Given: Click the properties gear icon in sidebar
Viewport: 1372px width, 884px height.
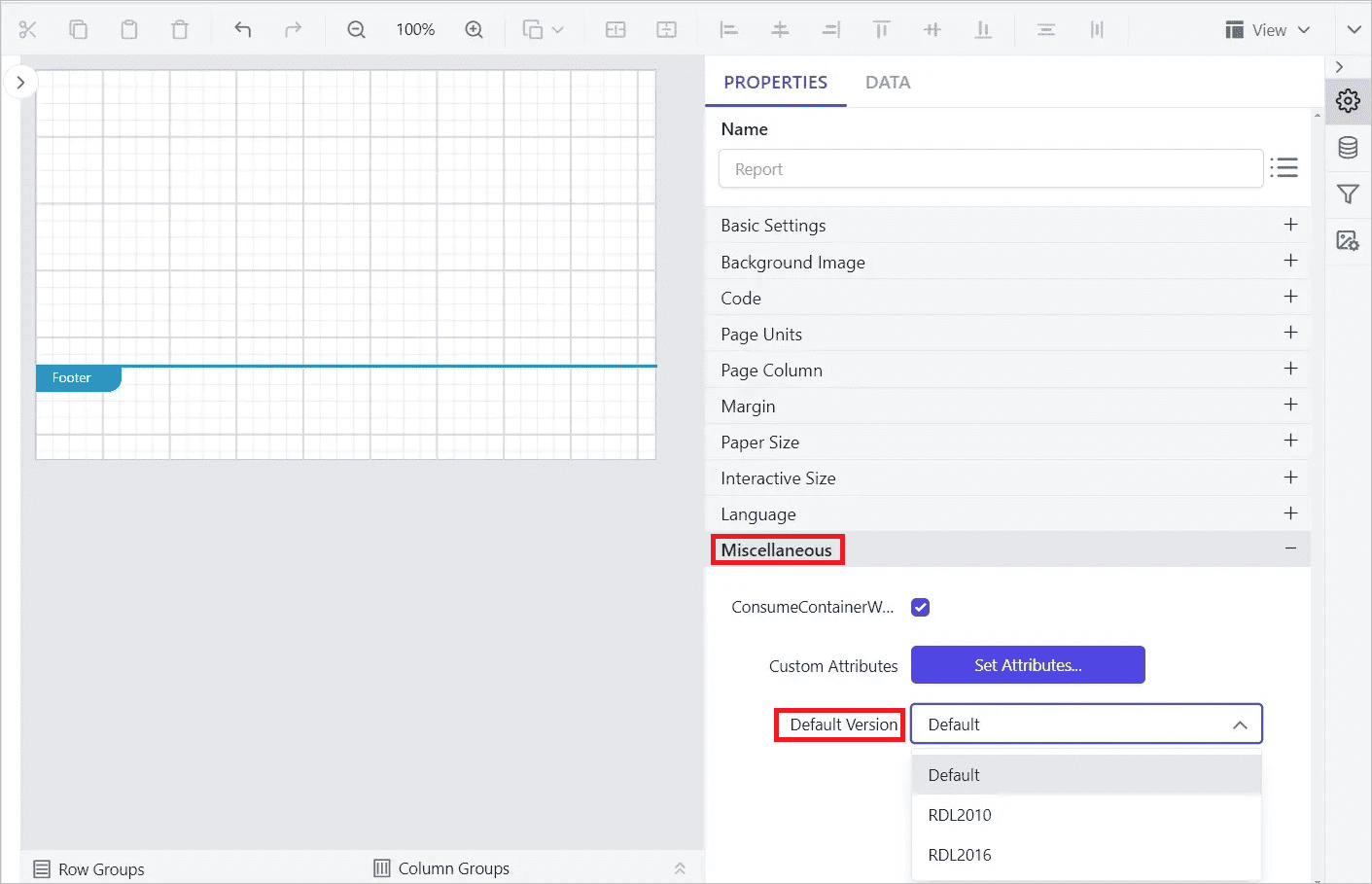Looking at the screenshot, I should (x=1348, y=101).
